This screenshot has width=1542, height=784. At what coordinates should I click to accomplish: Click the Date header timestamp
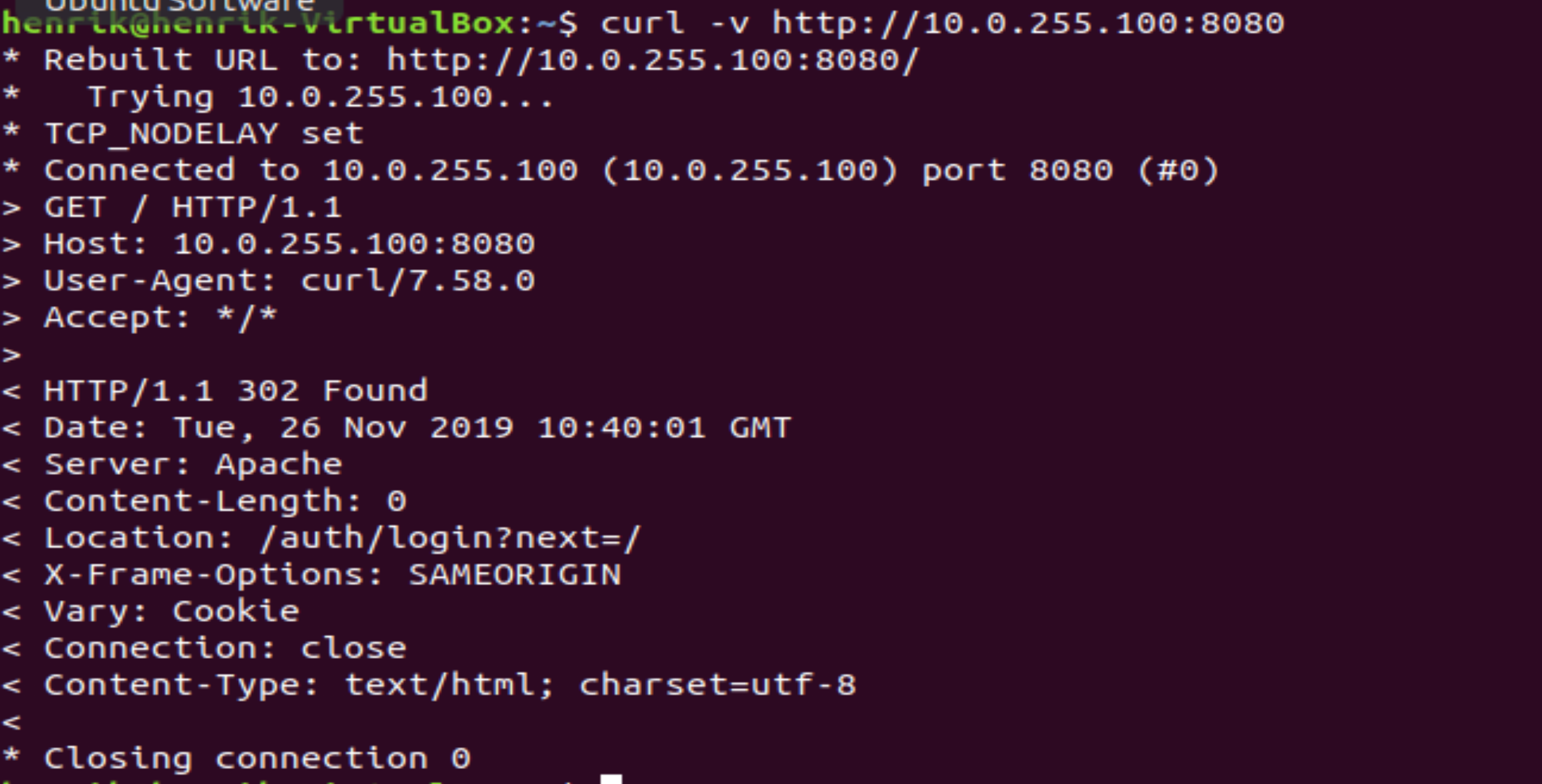[482, 428]
